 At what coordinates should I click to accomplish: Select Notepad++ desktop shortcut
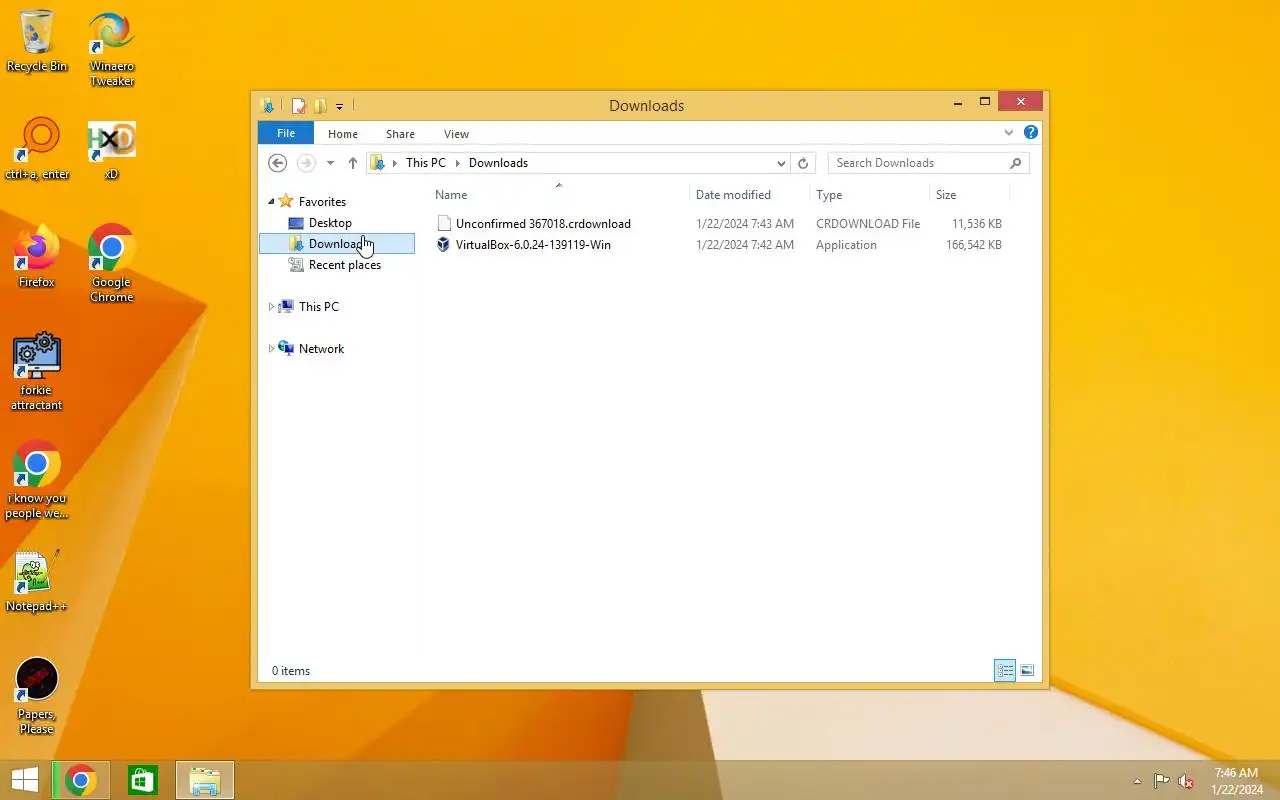(37, 581)
